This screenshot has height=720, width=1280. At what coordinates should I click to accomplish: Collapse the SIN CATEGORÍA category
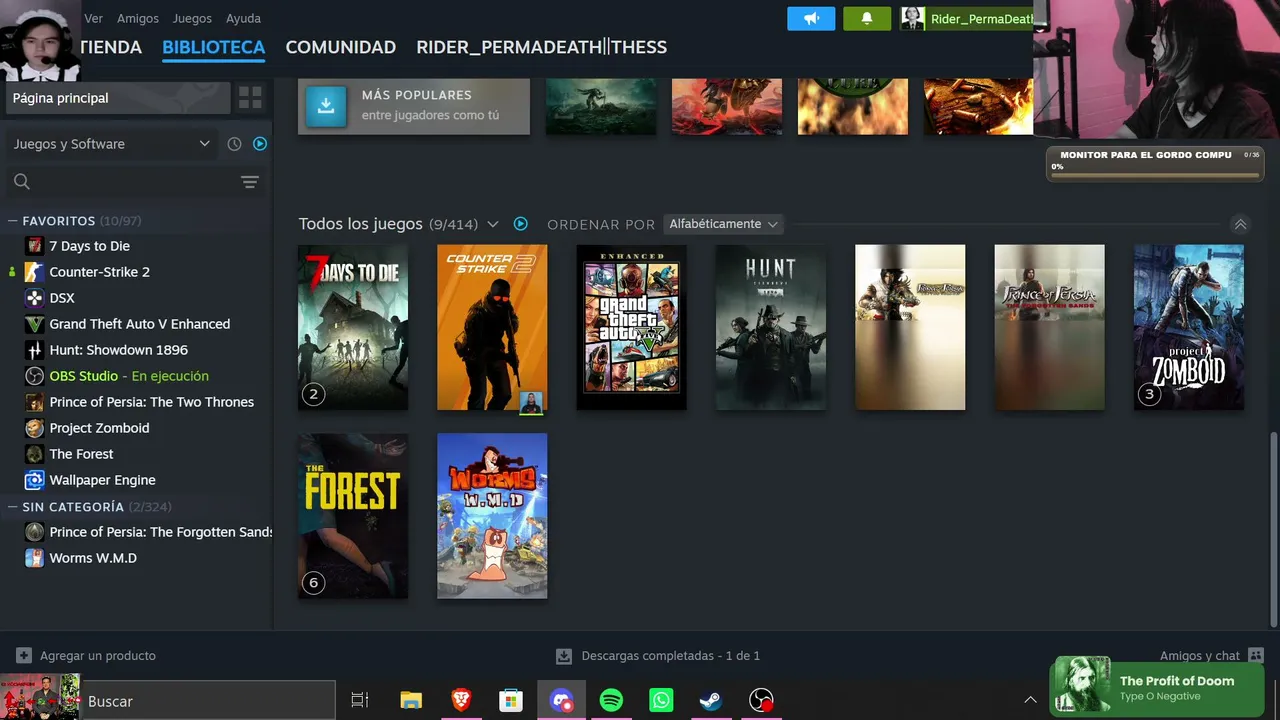(x=13, y=507)
